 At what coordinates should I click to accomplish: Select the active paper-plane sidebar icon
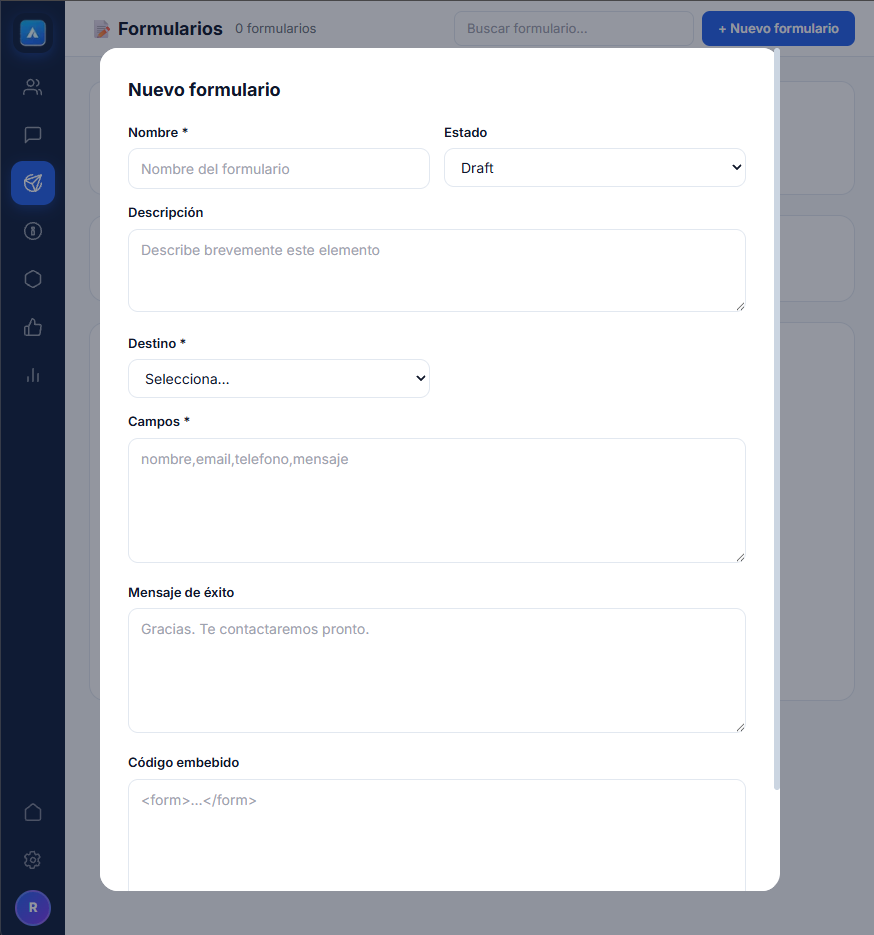[x=33, y=183]
